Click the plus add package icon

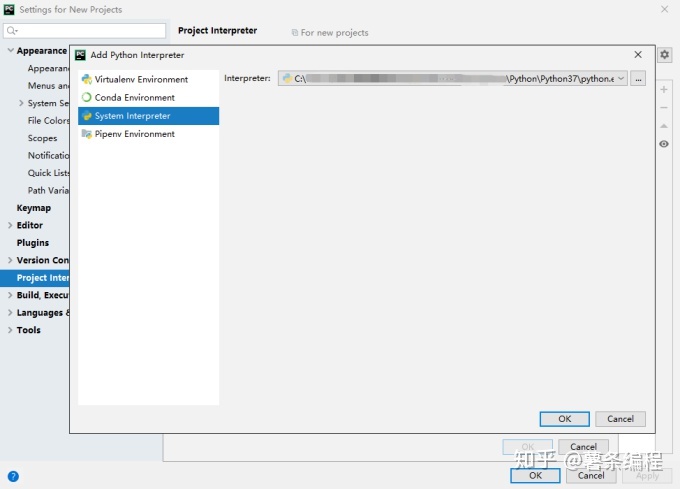click(x=664, y=90)
